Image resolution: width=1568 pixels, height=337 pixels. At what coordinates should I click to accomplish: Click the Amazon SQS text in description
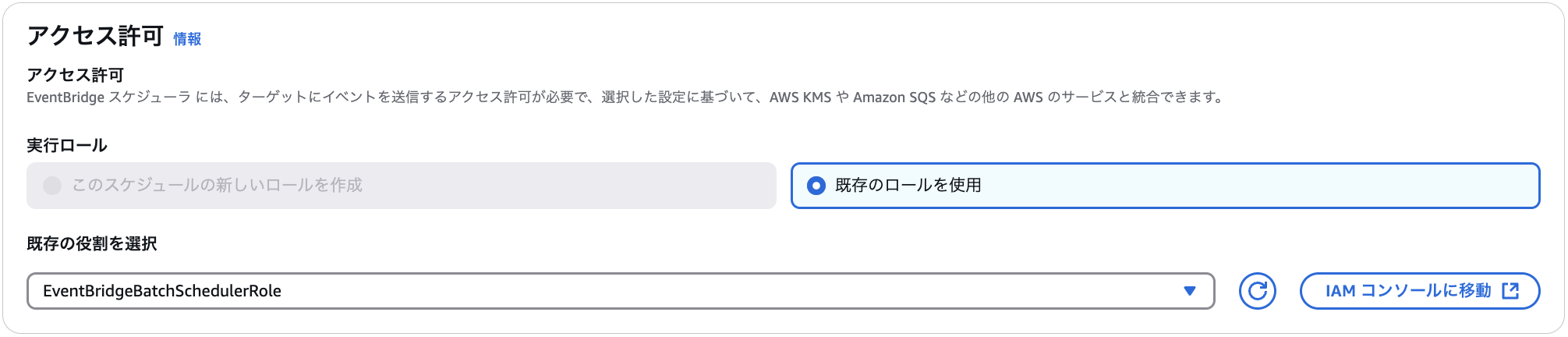tap(894, 98)
